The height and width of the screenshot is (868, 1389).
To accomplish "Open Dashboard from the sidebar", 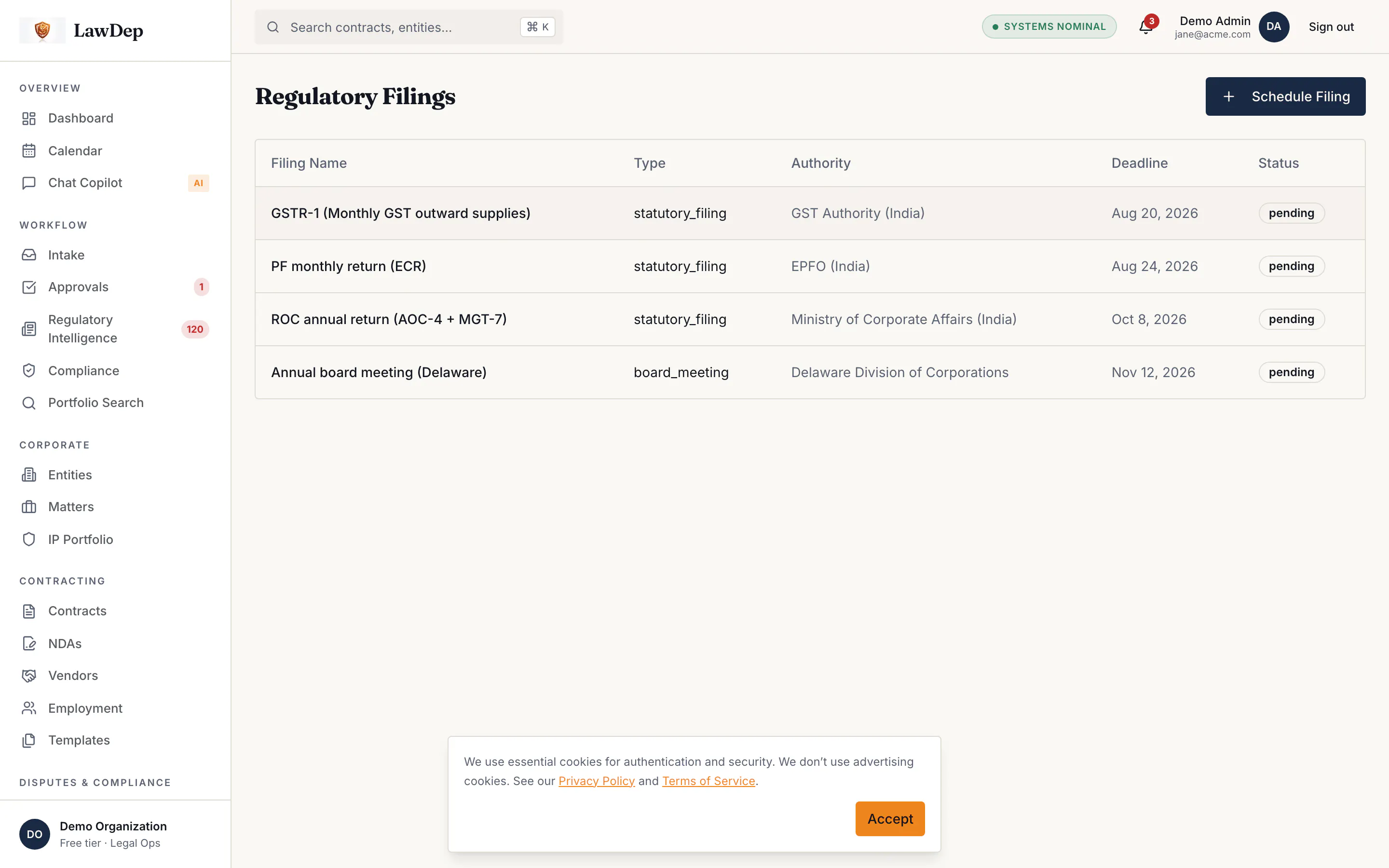I will tap(115, 118).
